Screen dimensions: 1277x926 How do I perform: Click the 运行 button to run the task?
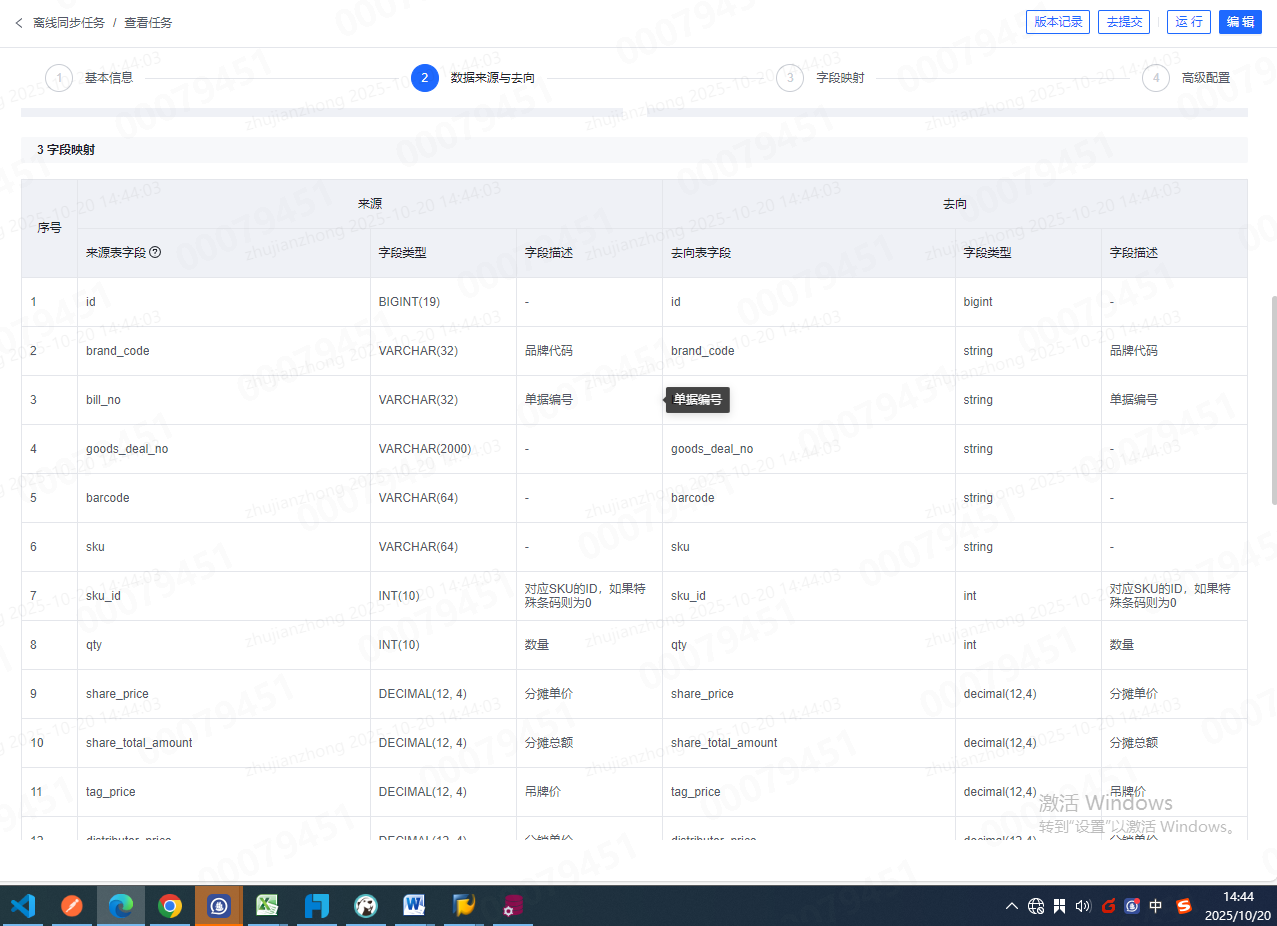point(1188,22)
